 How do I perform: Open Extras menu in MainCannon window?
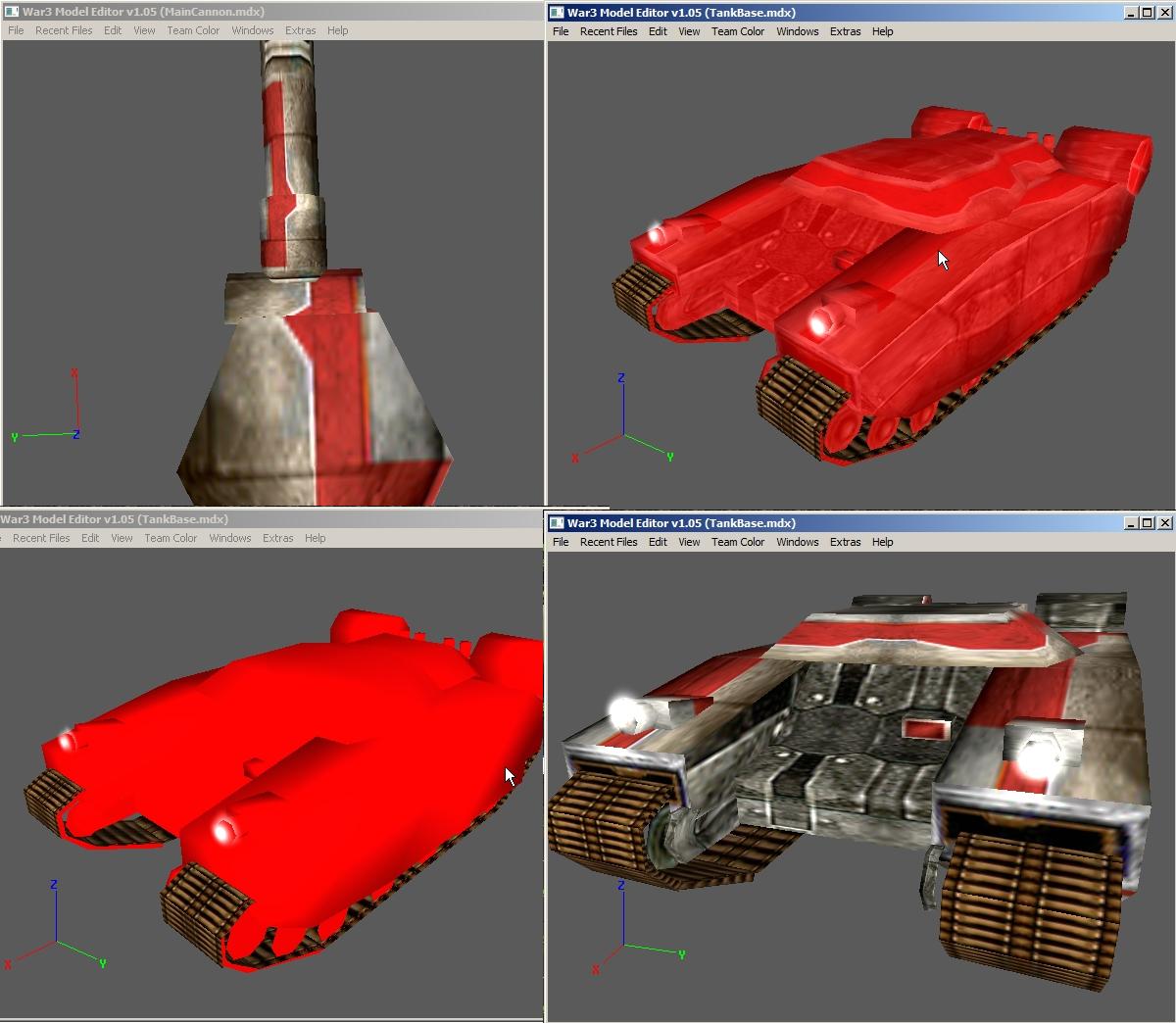(301, 30)
